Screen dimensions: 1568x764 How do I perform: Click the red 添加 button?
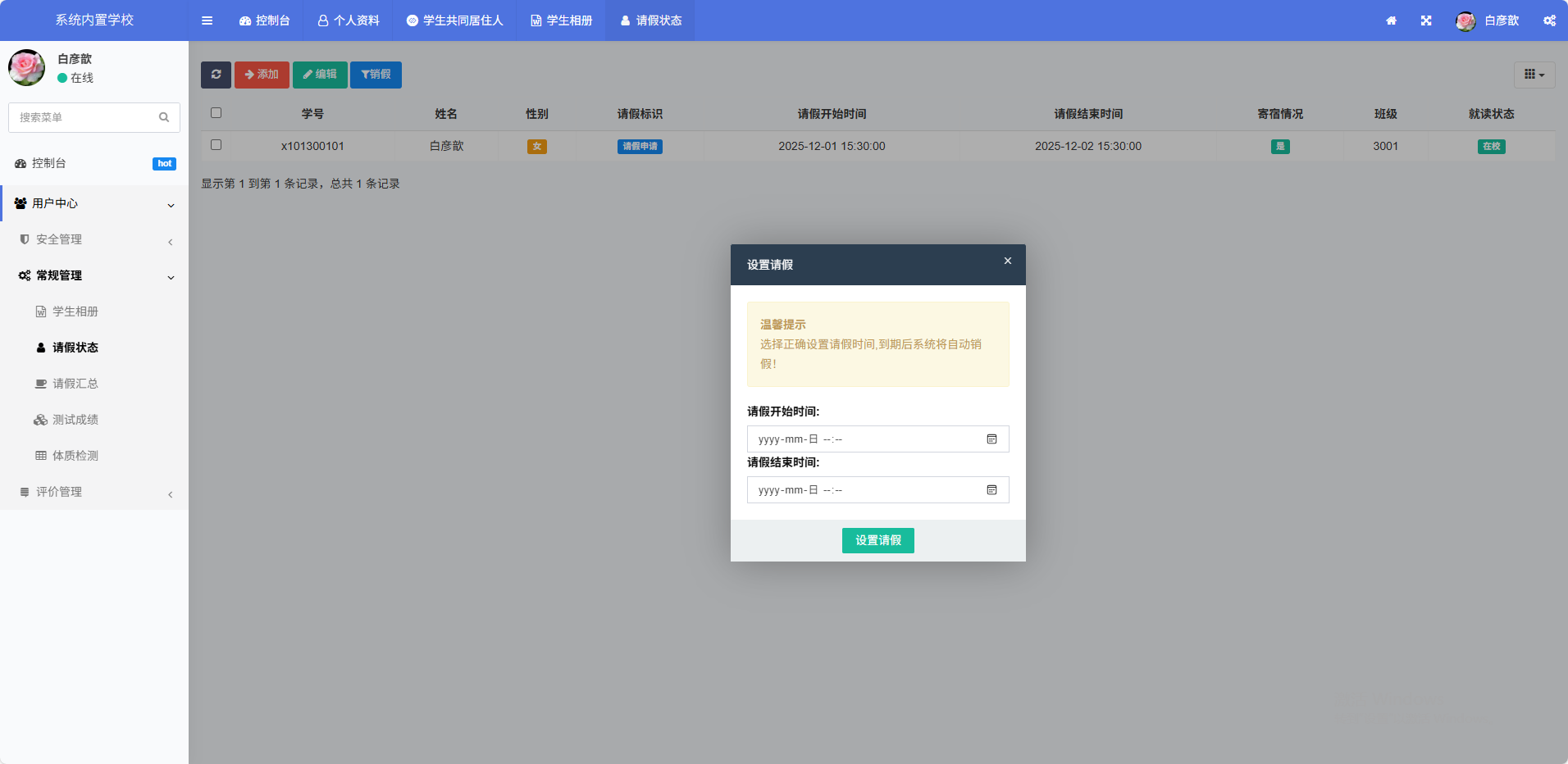[262, 75]
